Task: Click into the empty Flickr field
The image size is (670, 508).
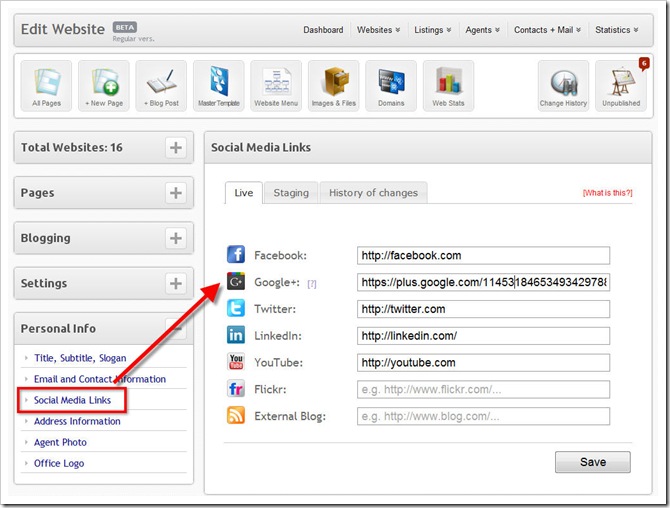Action: pos(483,389)
